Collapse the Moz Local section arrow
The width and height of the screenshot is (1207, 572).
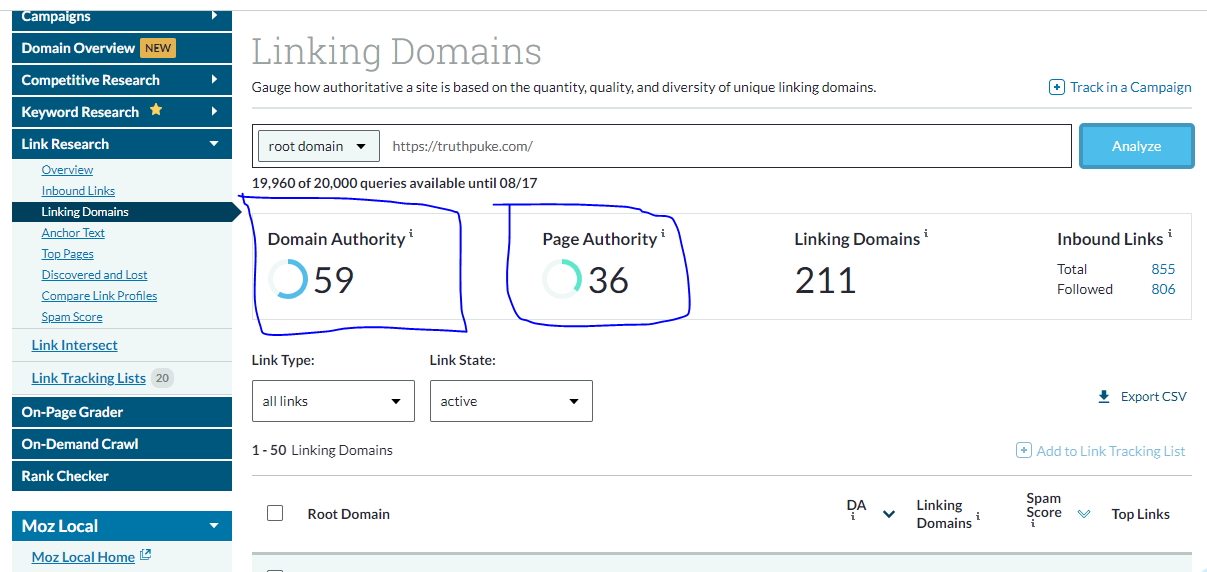coord(214,526)
